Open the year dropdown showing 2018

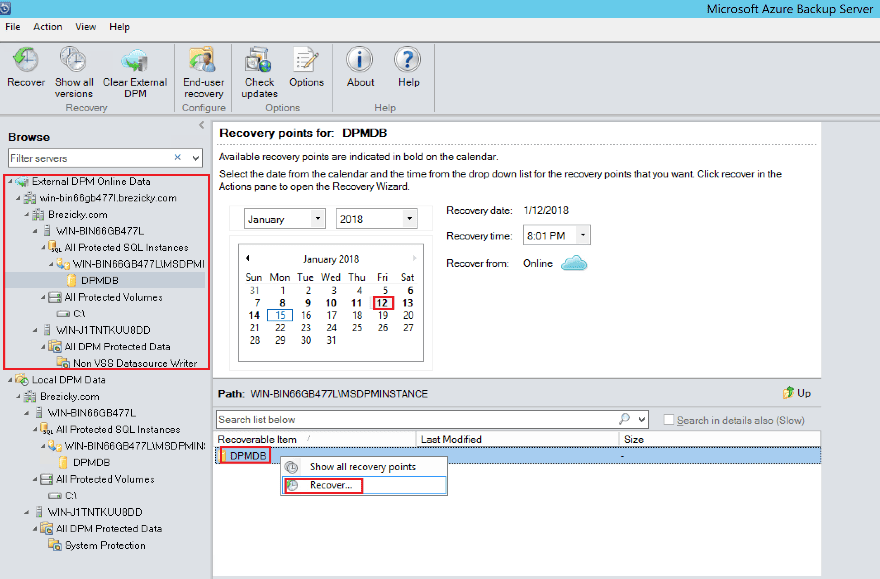pos(410,218)
